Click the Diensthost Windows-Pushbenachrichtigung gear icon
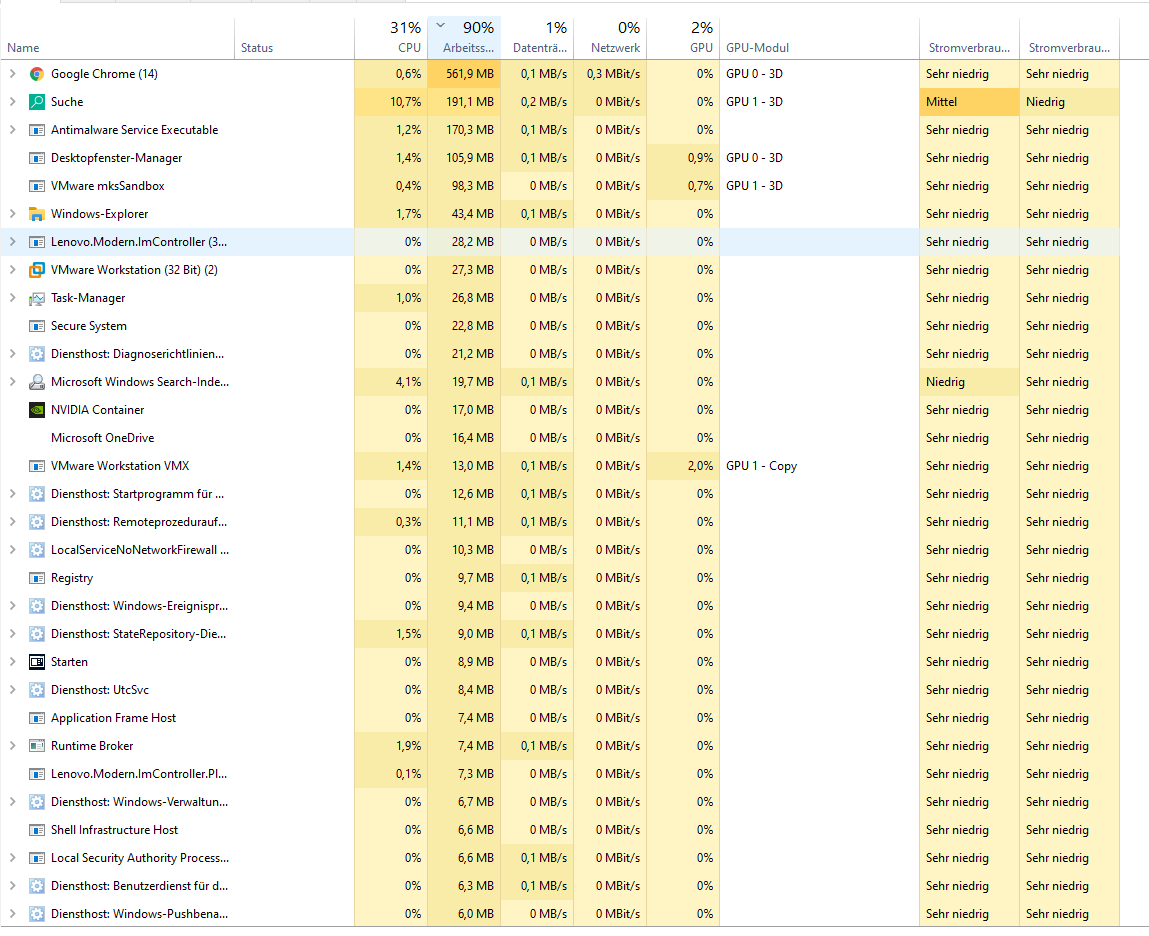This screenshot has height=936, width=1149. pos(37,914)
